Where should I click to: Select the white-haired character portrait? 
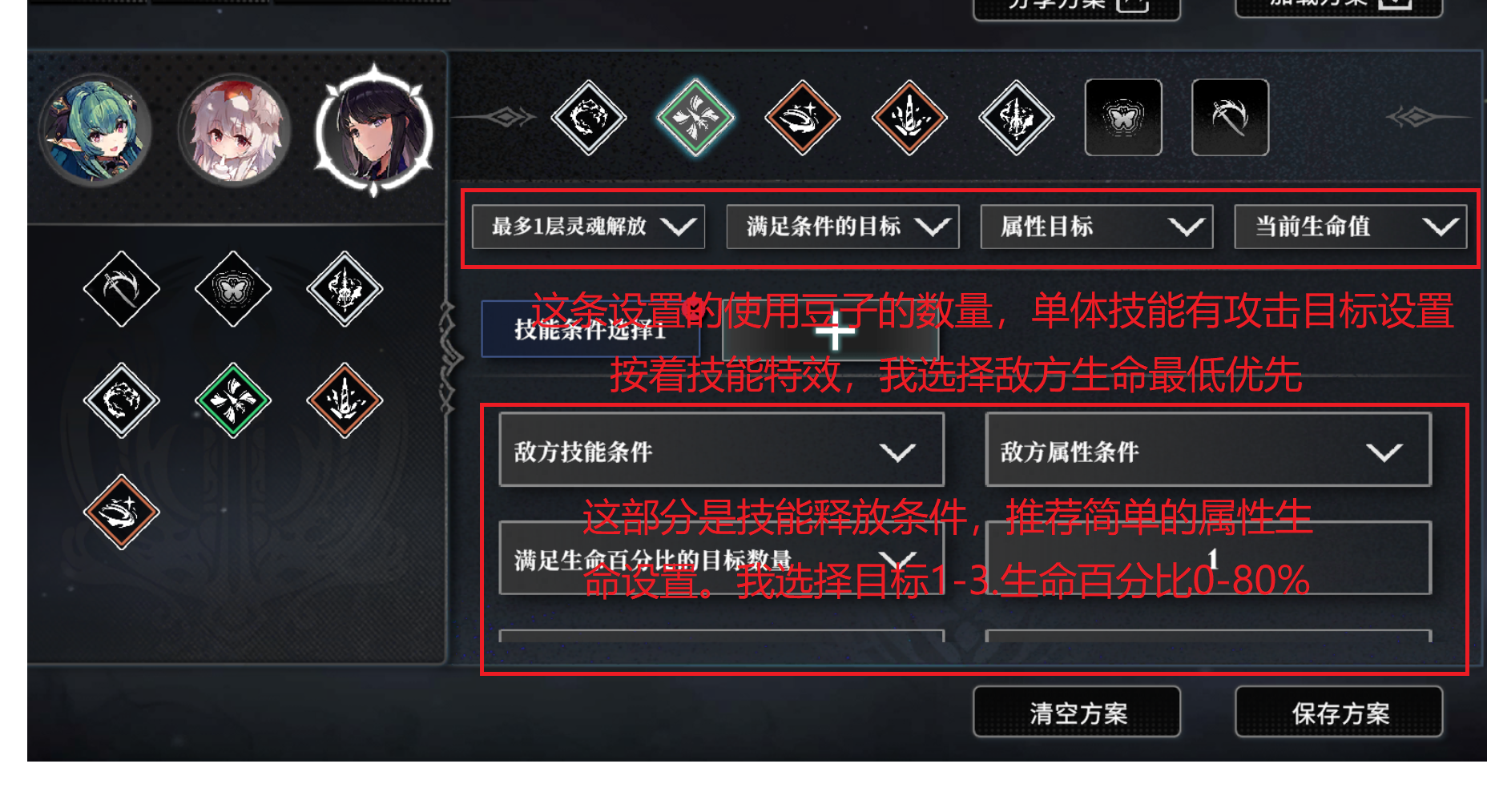(x=234, y=131)
